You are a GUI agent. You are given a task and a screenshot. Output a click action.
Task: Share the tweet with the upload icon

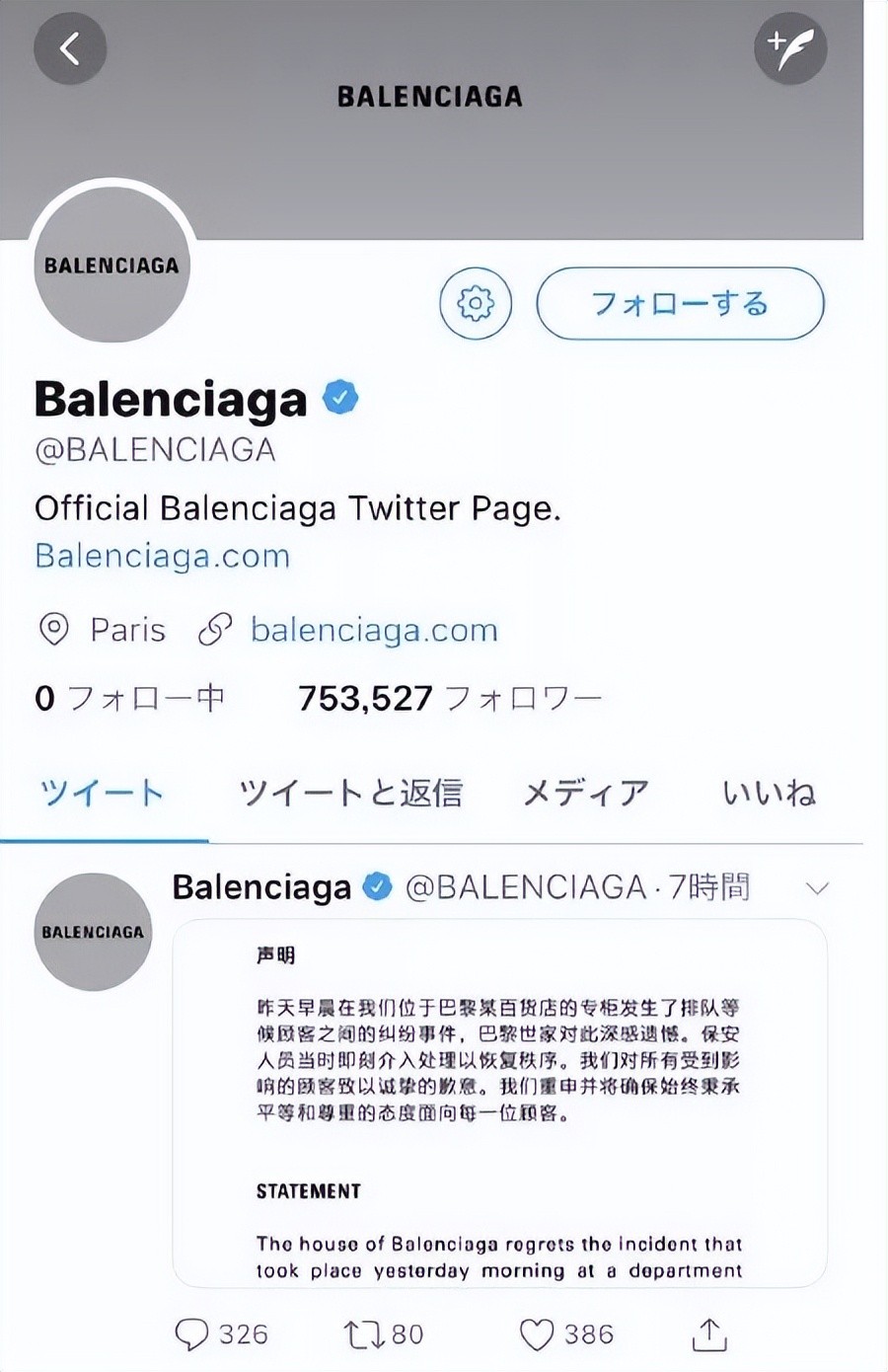[709, 1334]
